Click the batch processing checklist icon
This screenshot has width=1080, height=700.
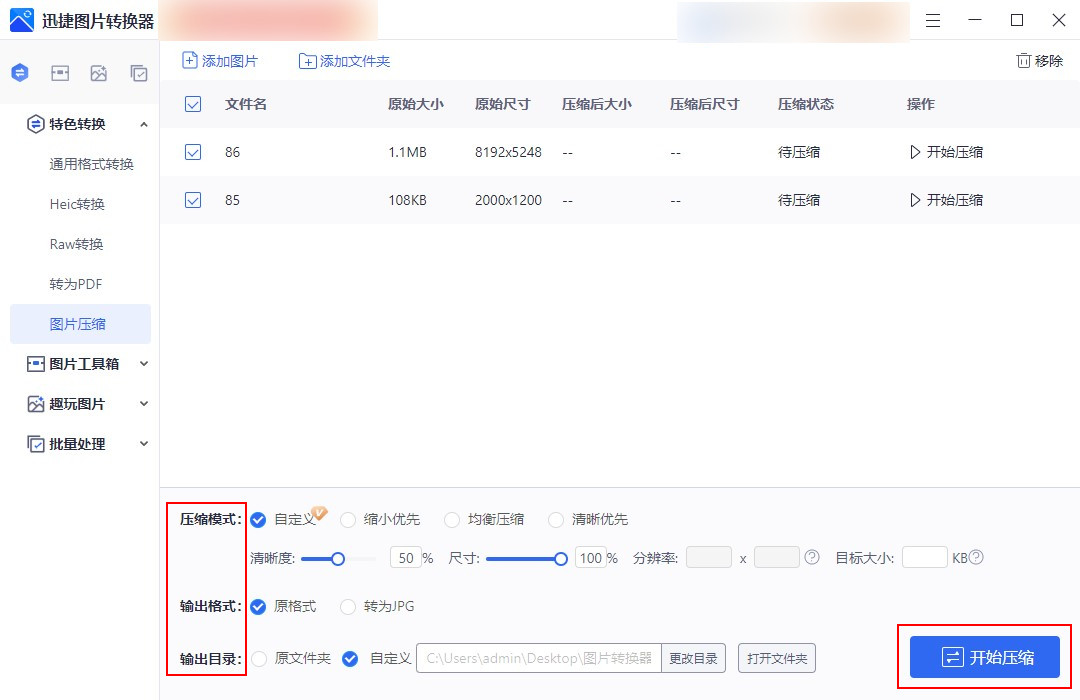(x=138, y=72)
